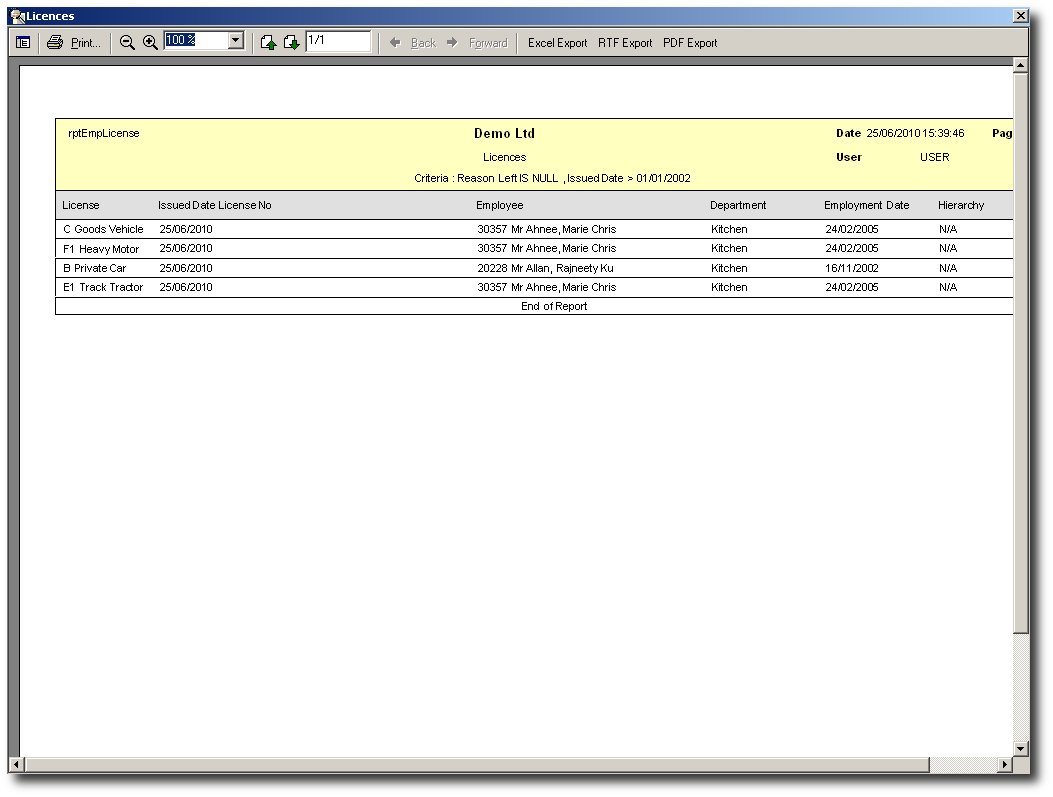Close the Licences window
1053x797 pixels.
click(x=1020, y=16)
